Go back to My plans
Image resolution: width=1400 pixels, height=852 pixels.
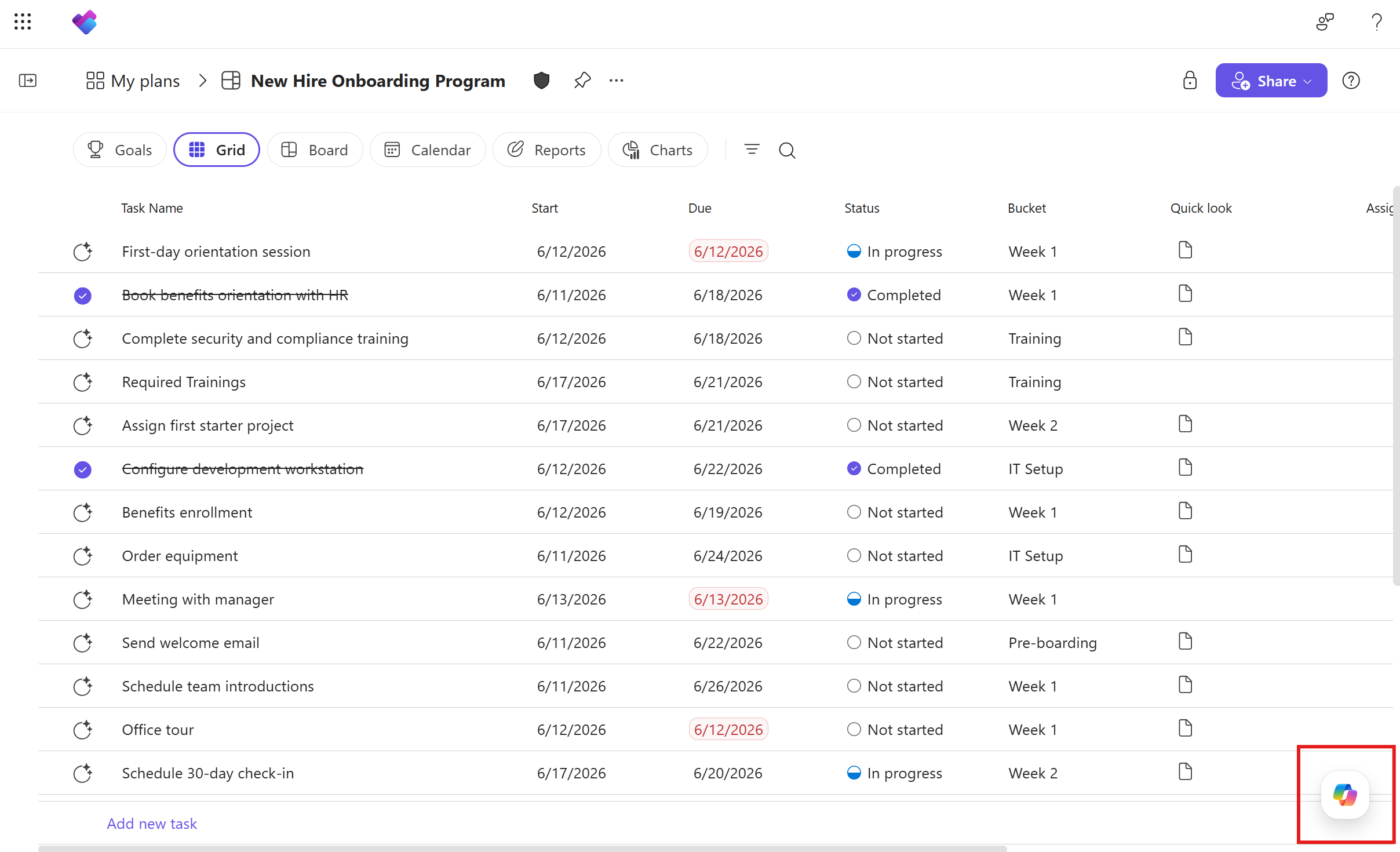tap(133, 81)
